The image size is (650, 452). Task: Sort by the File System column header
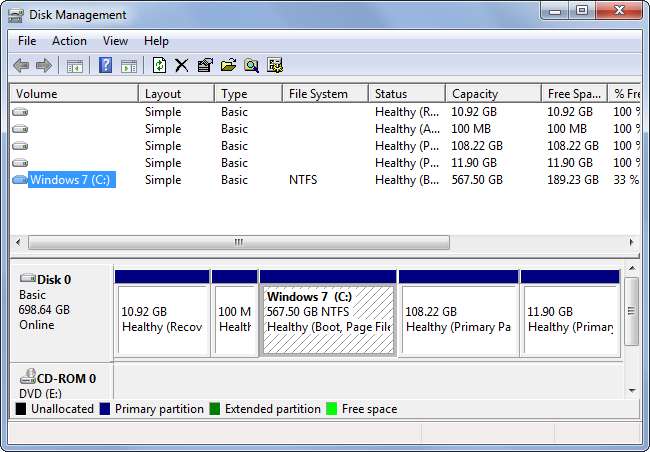[318, 94]
